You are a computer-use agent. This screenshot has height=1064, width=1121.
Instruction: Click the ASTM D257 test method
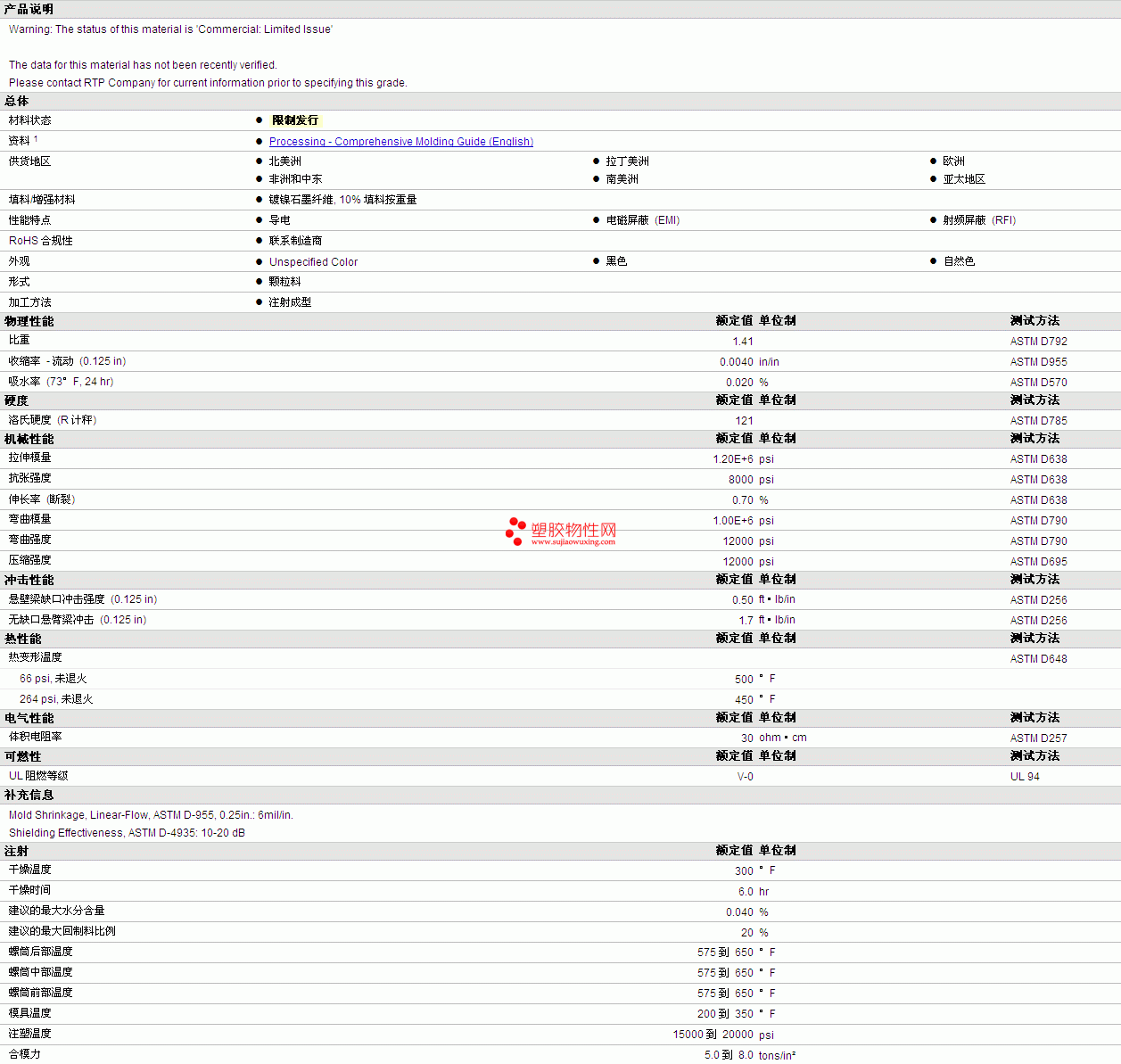1039,738
